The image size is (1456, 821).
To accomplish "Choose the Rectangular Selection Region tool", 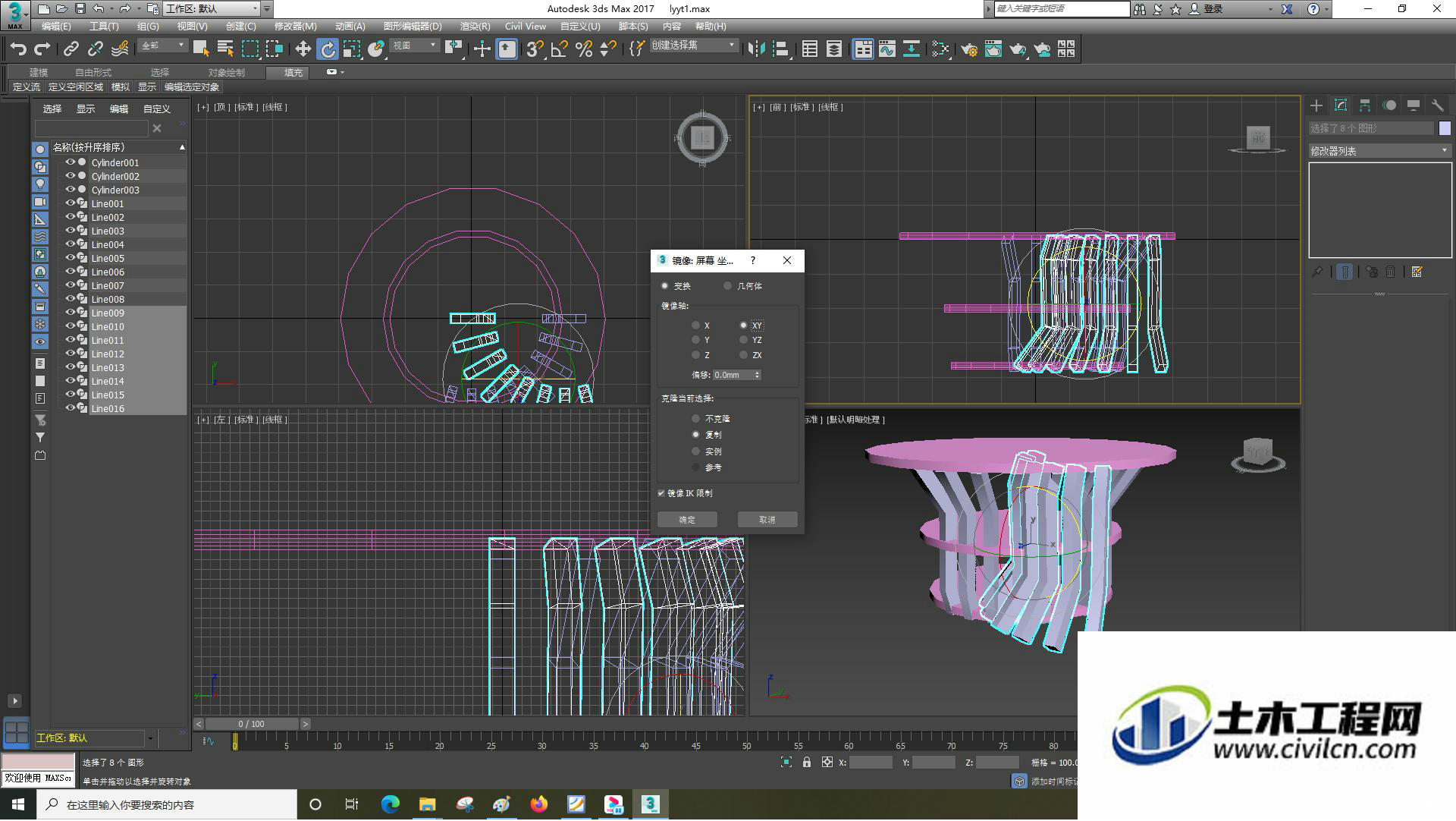I will [x=249, y=49].
